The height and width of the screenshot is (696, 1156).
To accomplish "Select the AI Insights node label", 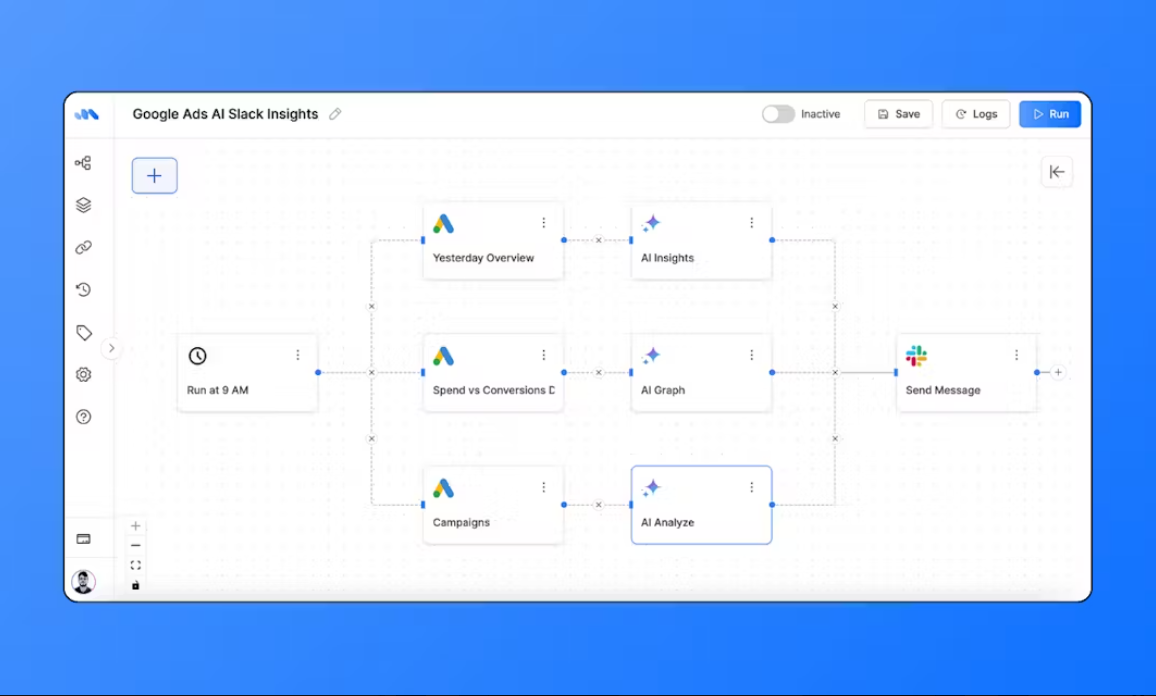I will pos(668,258).
